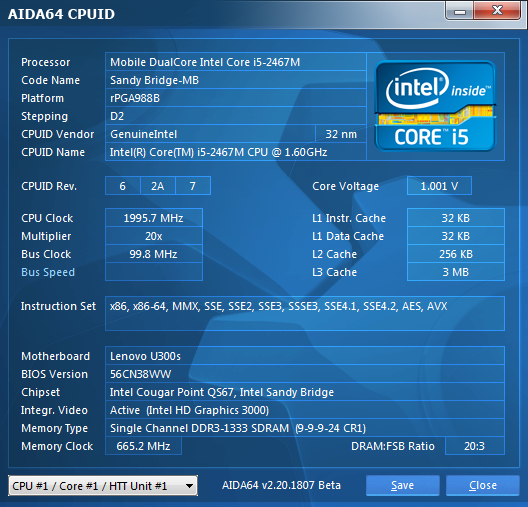The image size is (528, 507).
Task: Select the Instruction Set text box
Action: pyautogui.click(x=305, y=313)
